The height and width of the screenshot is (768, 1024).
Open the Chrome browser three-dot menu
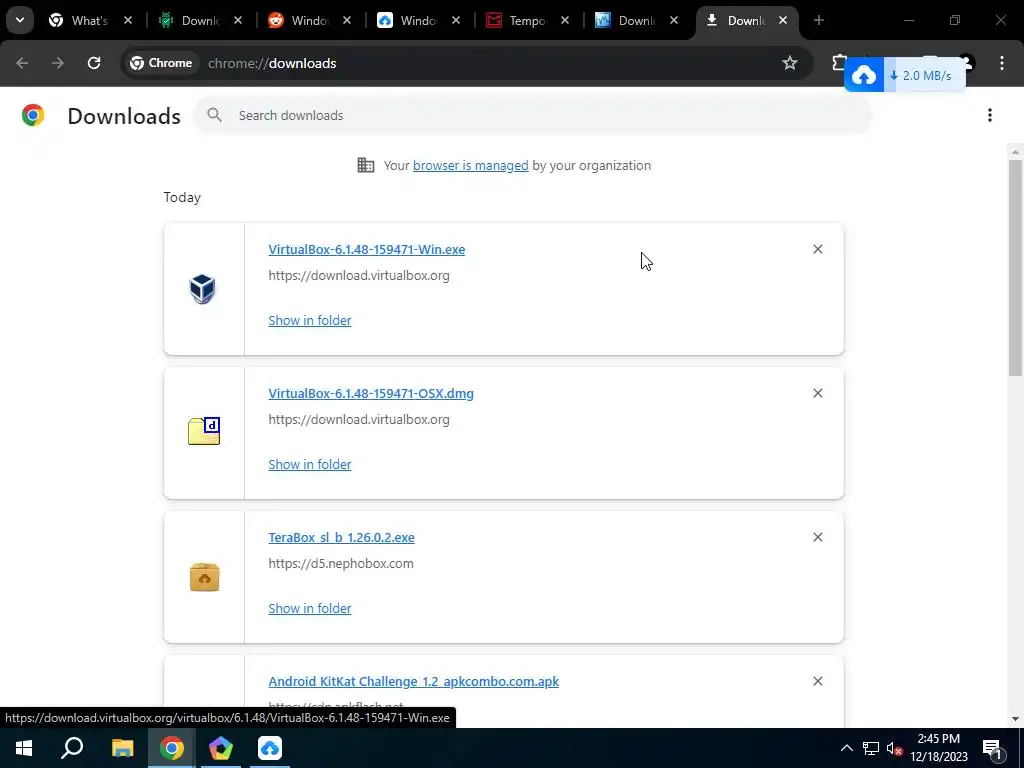coord(1002,63)
